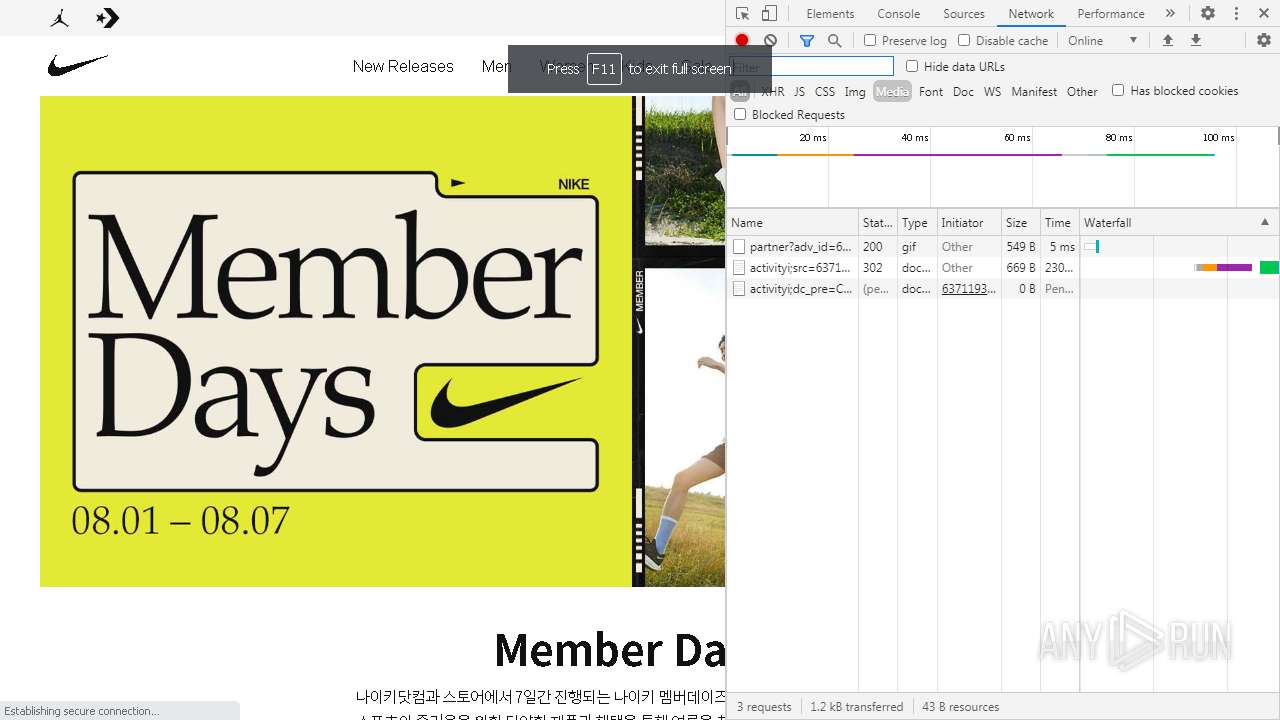
Task: Filter requests by XHR
Action: coord(773,91)
